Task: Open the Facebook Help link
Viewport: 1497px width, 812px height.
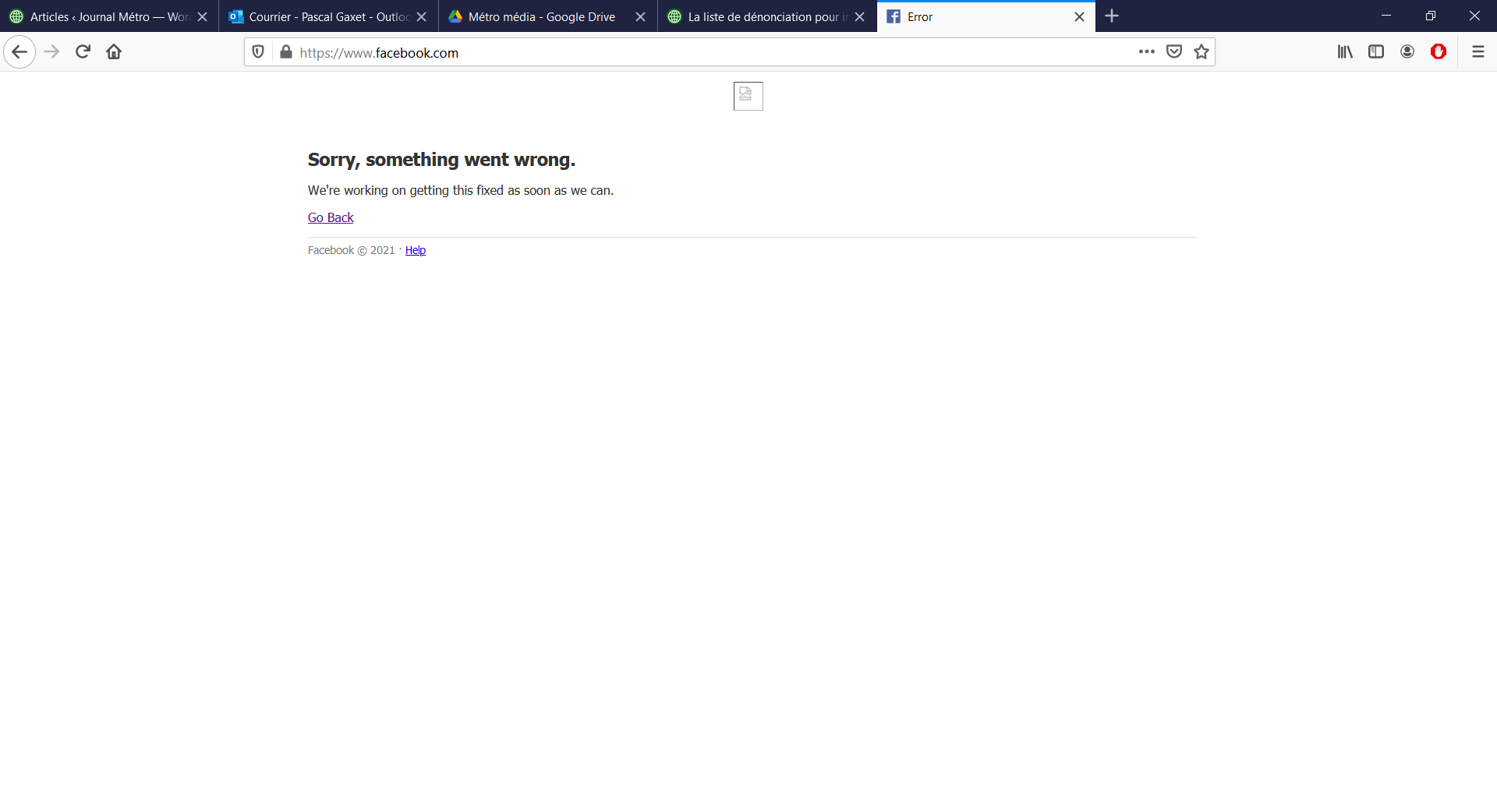Action: [x=416, y=250]
